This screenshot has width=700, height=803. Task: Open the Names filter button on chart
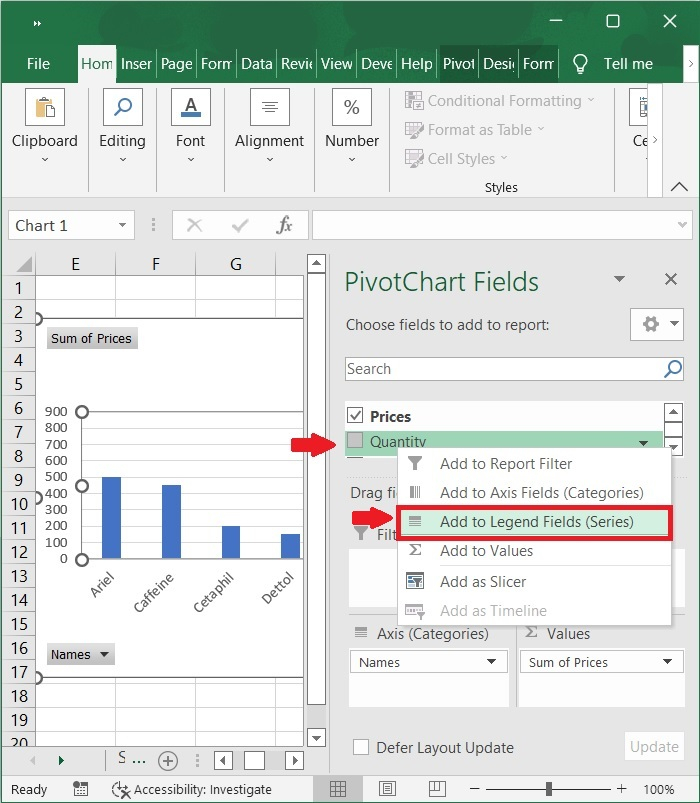[80, 654]
